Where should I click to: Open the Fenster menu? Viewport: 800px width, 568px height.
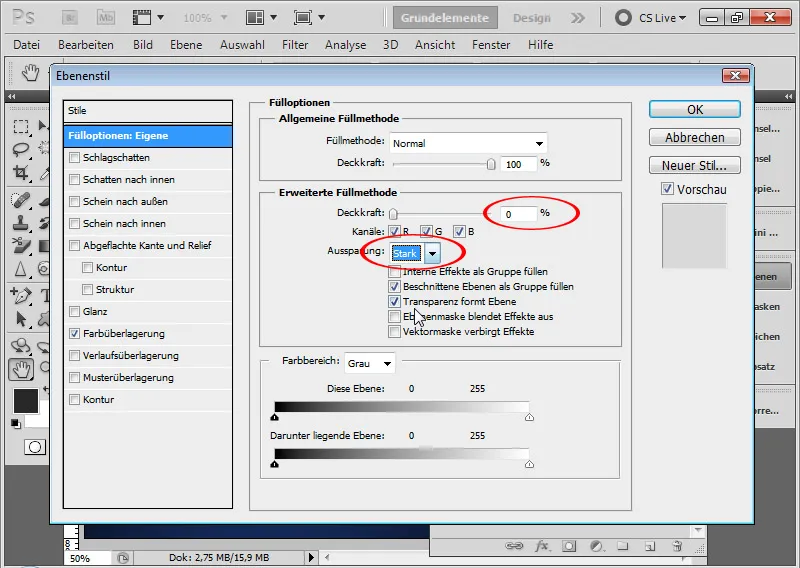pyautogui.click(x=491, y=45)
